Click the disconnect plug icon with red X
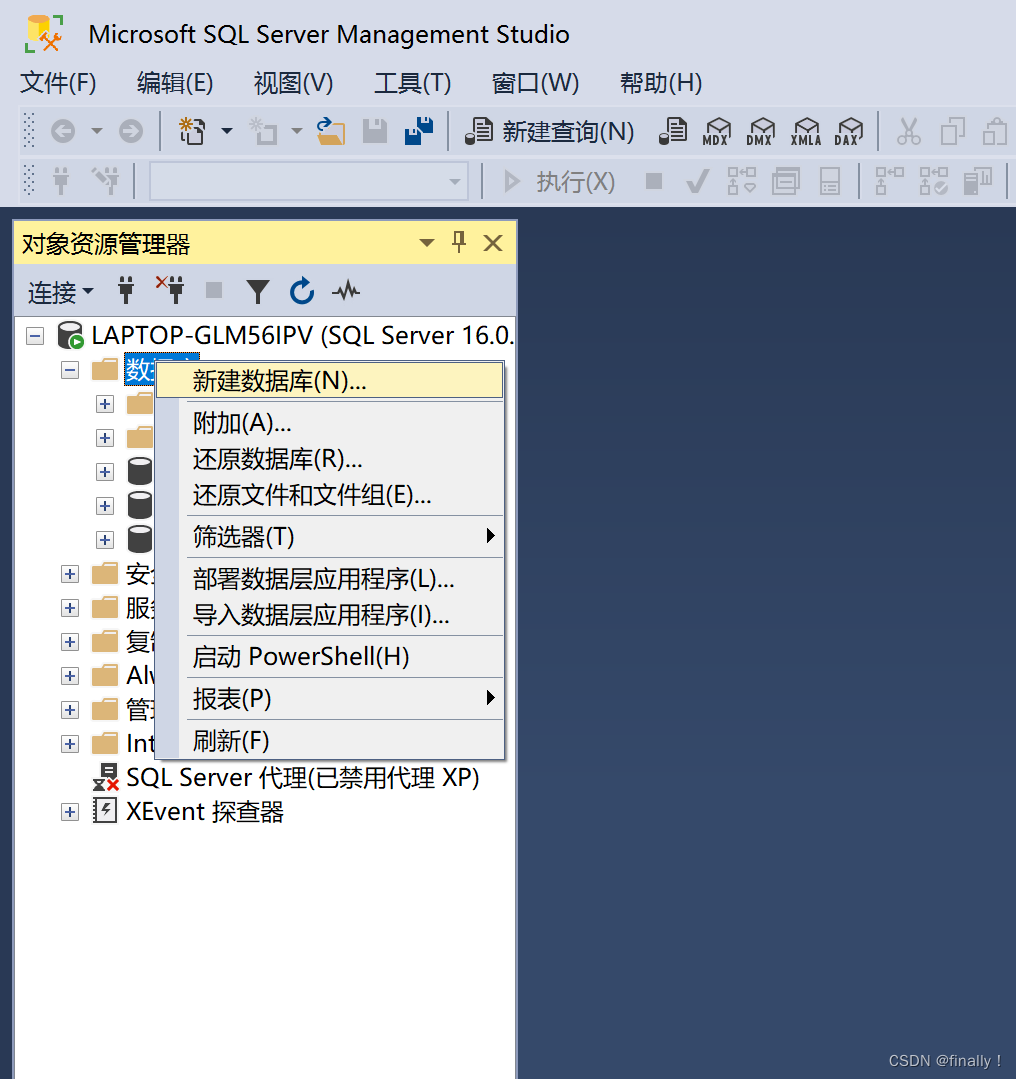The width and height of the screenshot is (1016, 1079). (170, 290)
